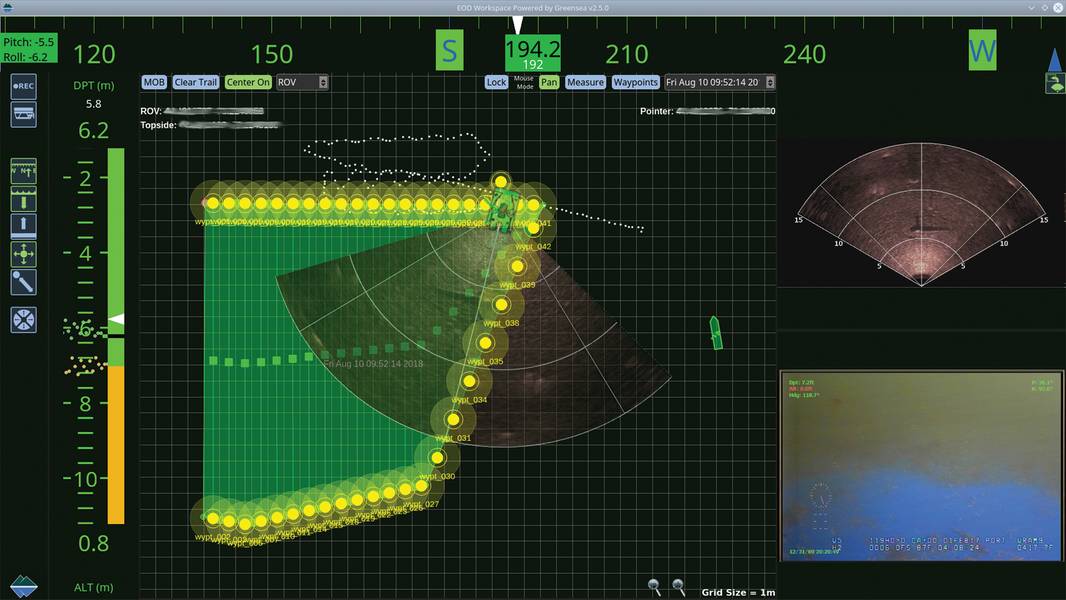
Task: Open the Waypoints menu
Action: [635, 82]
